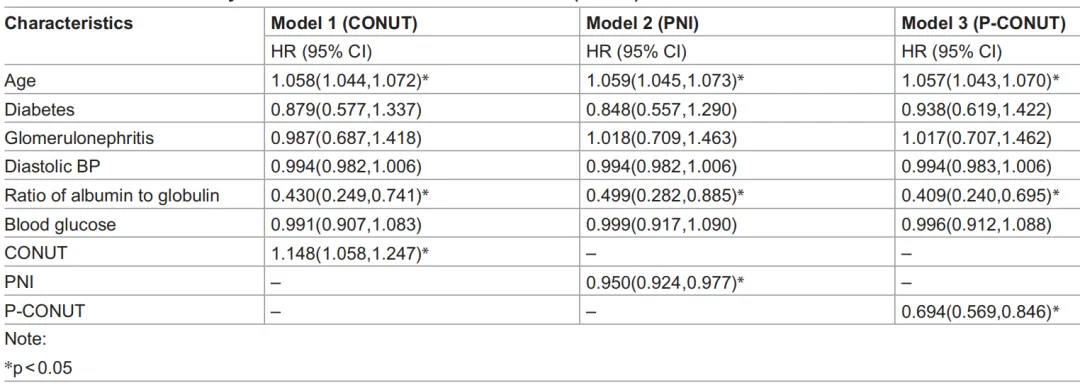
Task: Click the Diastolic BP row label
Action: tap(48, 167)
